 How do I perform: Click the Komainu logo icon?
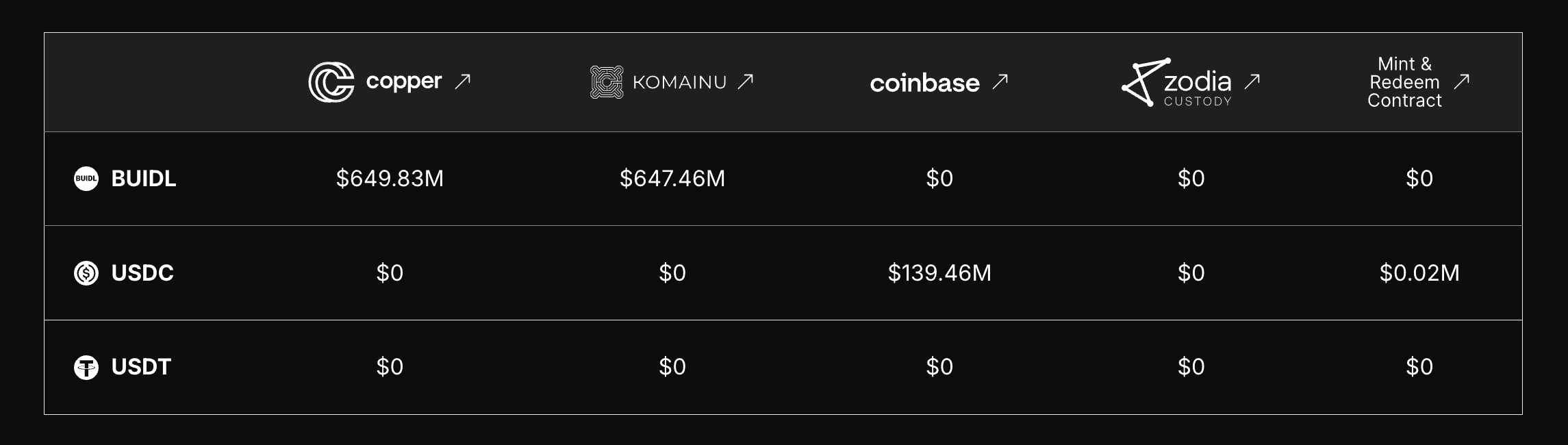(607, 82)
